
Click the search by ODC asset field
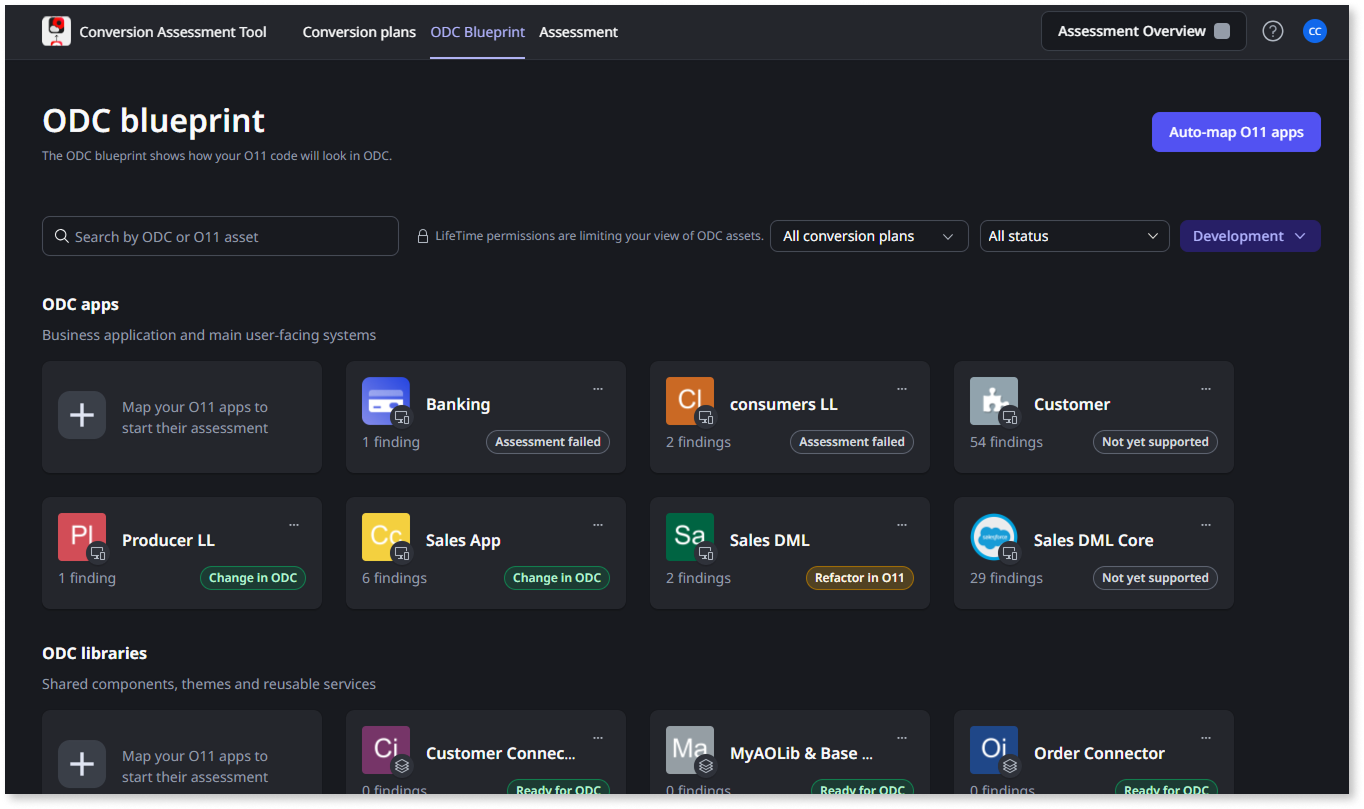pos(220,235)
